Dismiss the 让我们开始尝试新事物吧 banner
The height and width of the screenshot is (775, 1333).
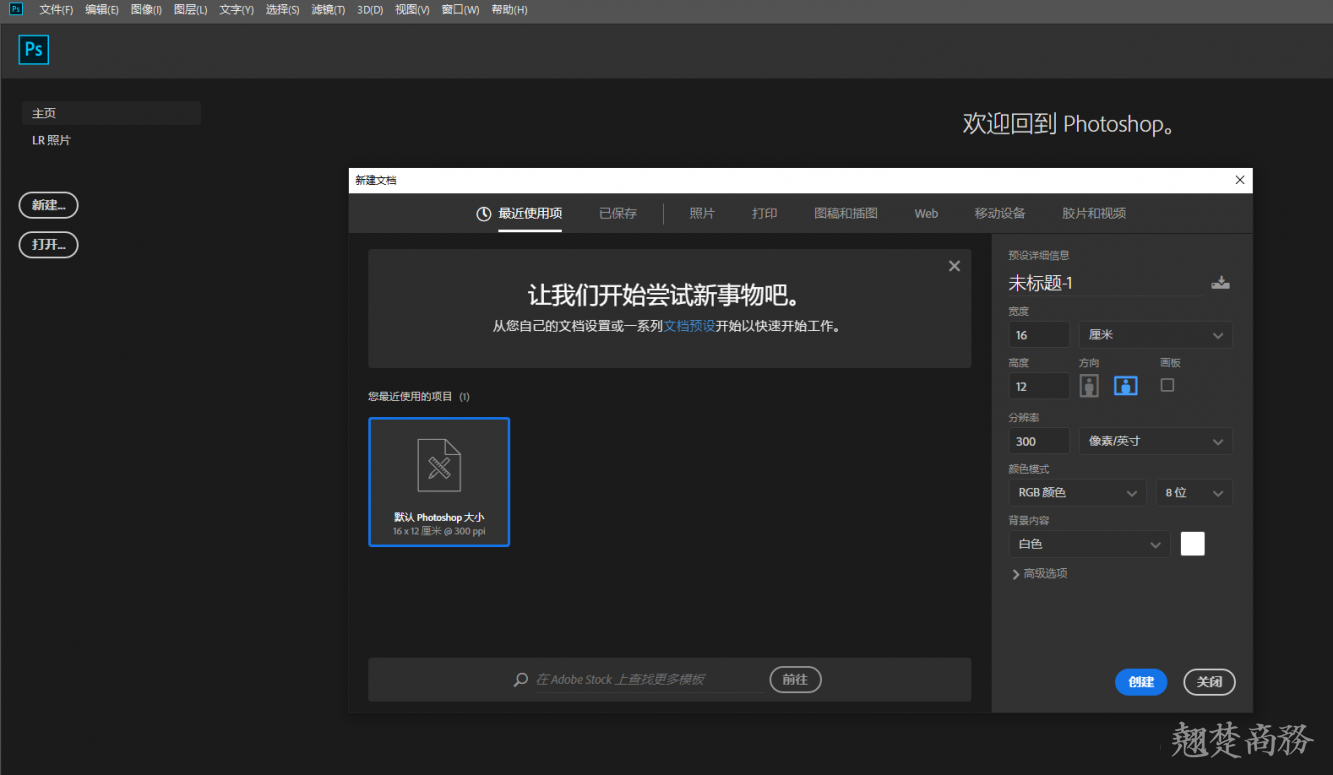pos(954,266)
